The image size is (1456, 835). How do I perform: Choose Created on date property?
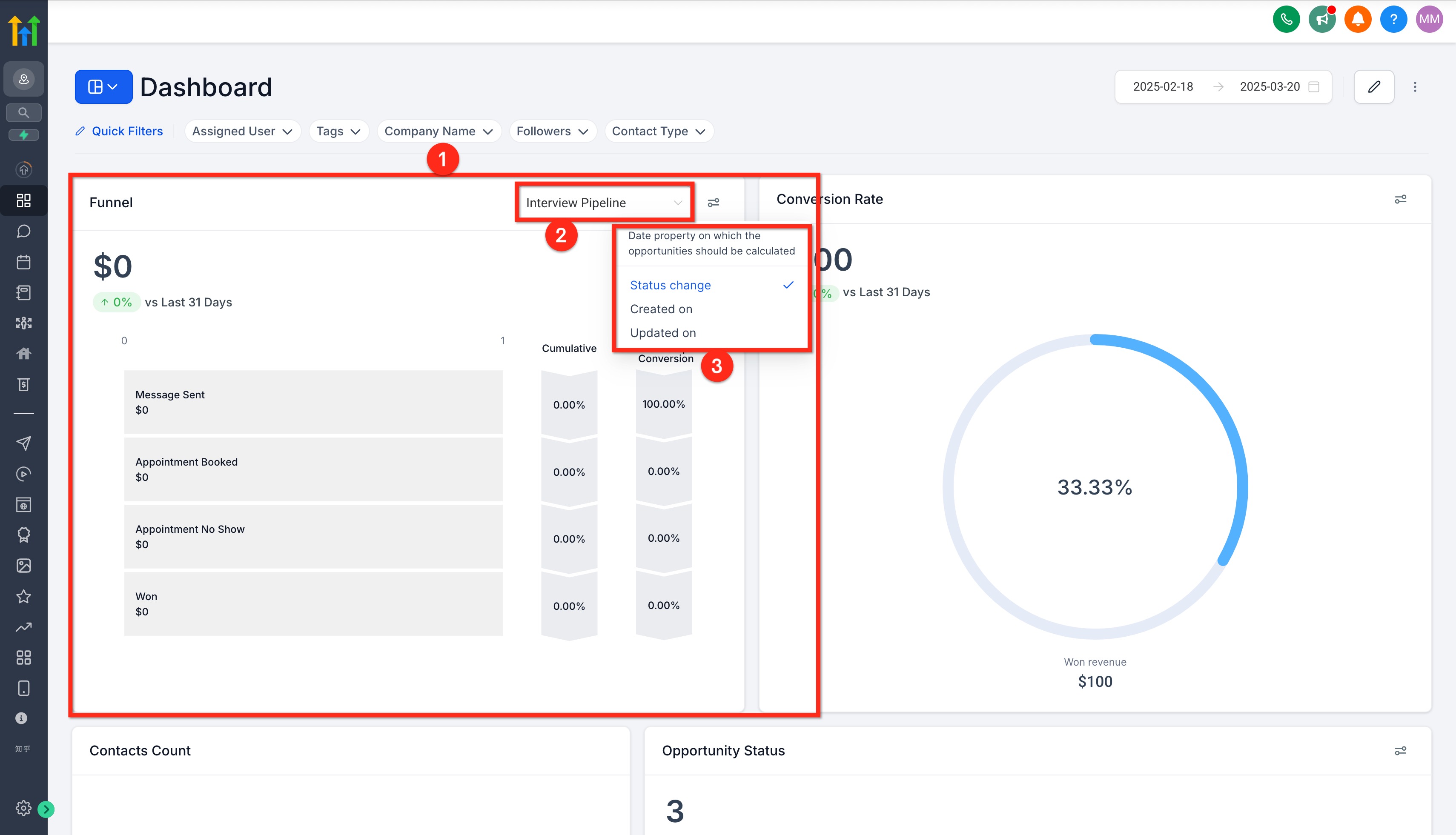661,309
